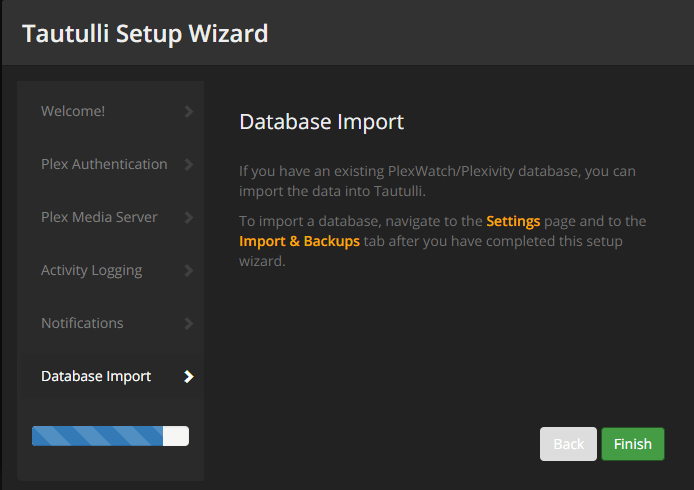Open the Plex Authentication step

tap(104, 164)
